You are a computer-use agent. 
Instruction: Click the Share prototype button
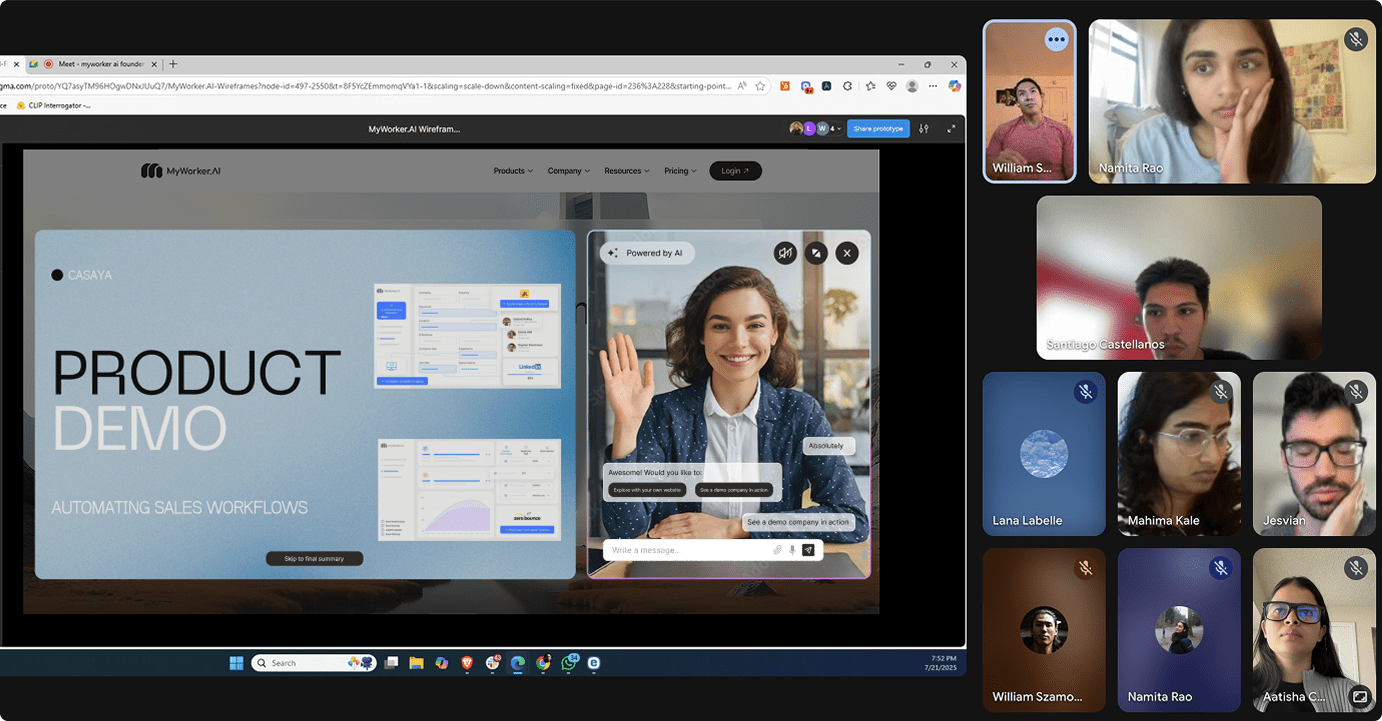pyautogui.click(x=877, y=128)
